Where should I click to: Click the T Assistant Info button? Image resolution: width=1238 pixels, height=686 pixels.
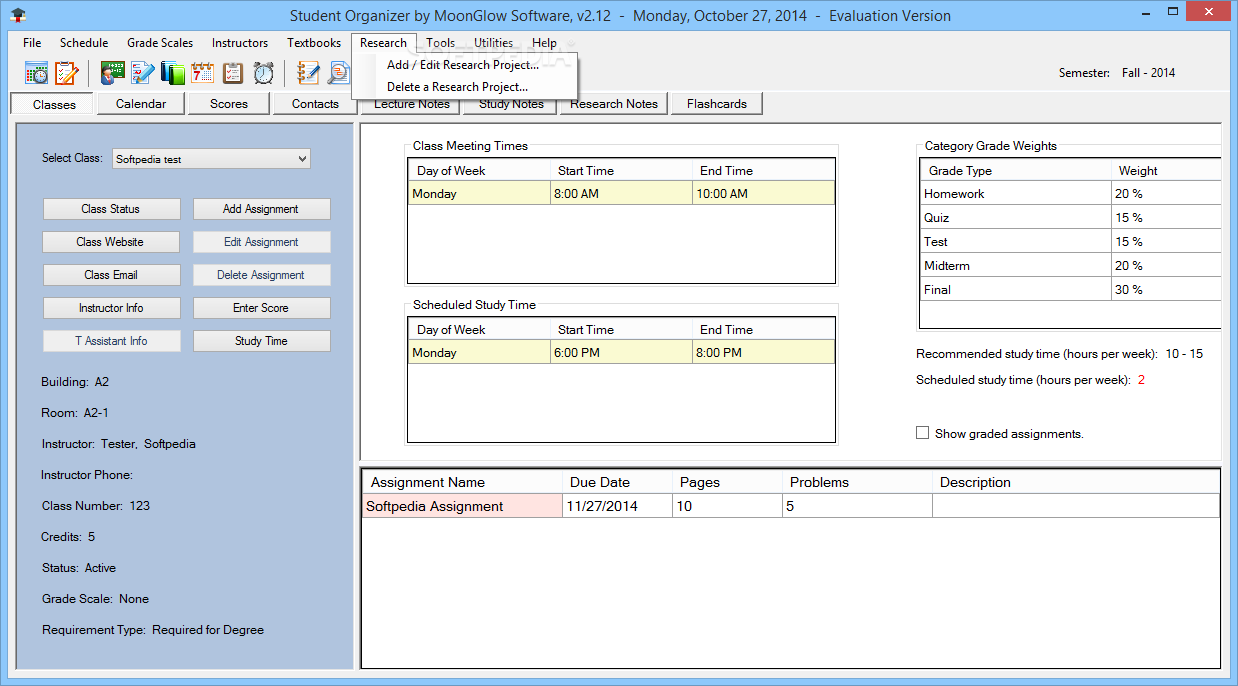[111, 341]
